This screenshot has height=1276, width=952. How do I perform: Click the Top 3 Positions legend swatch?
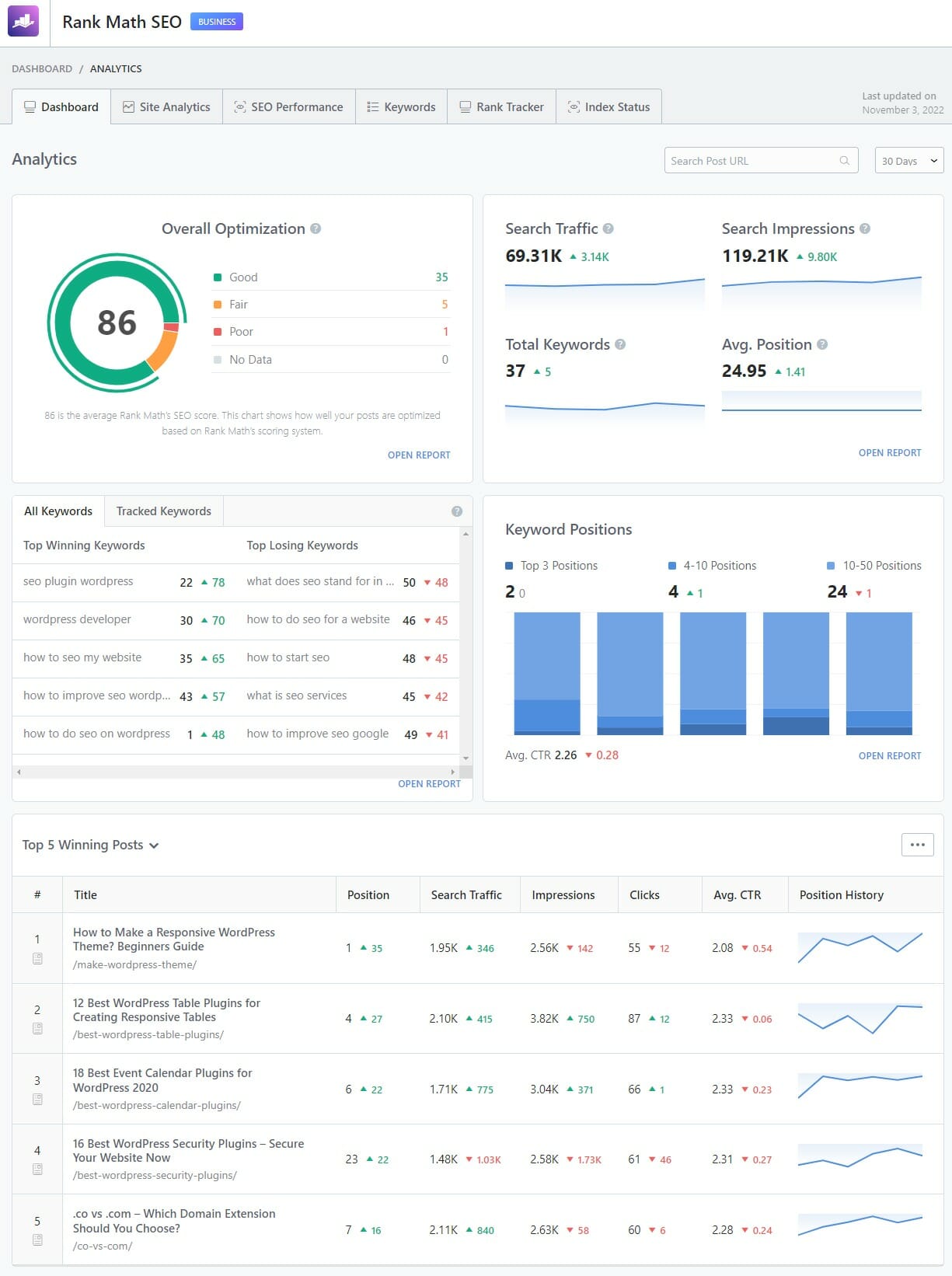[x=509, y=566]
